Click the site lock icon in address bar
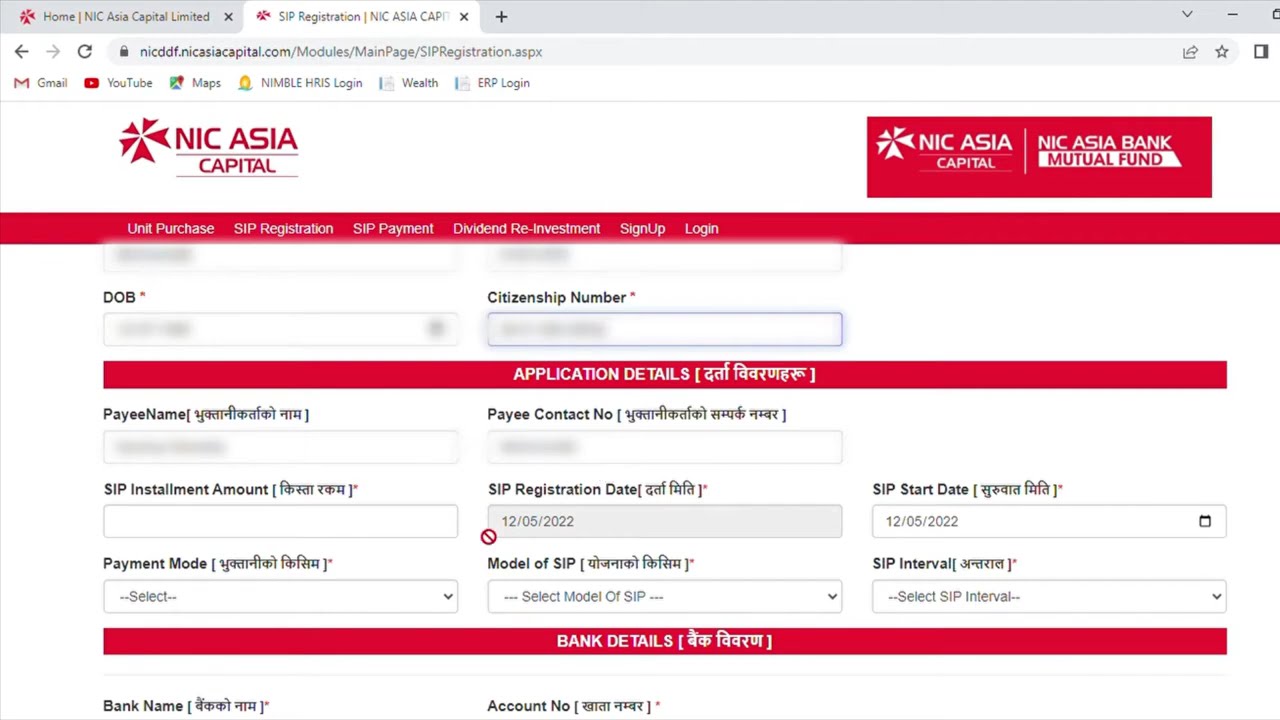Screen dimensions: 1280x720 click(123, 52)
